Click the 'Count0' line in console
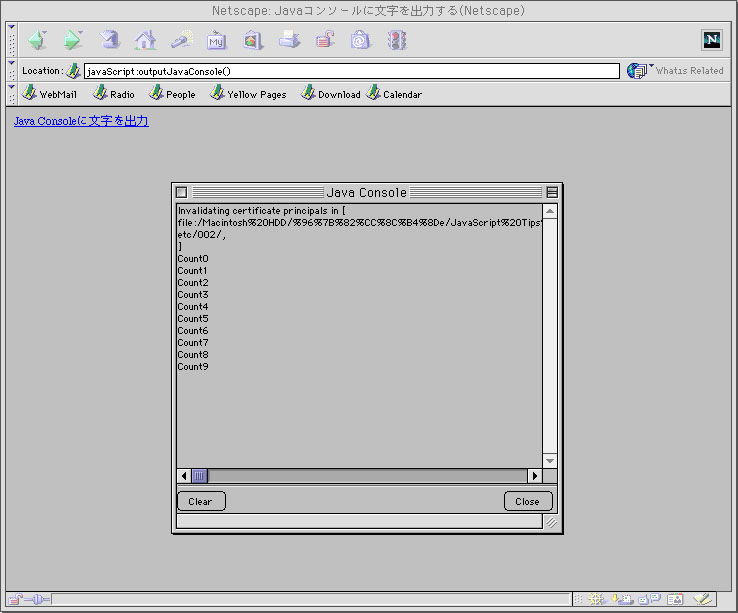This screenshot has height=613, width=738. tap(193, 258)
